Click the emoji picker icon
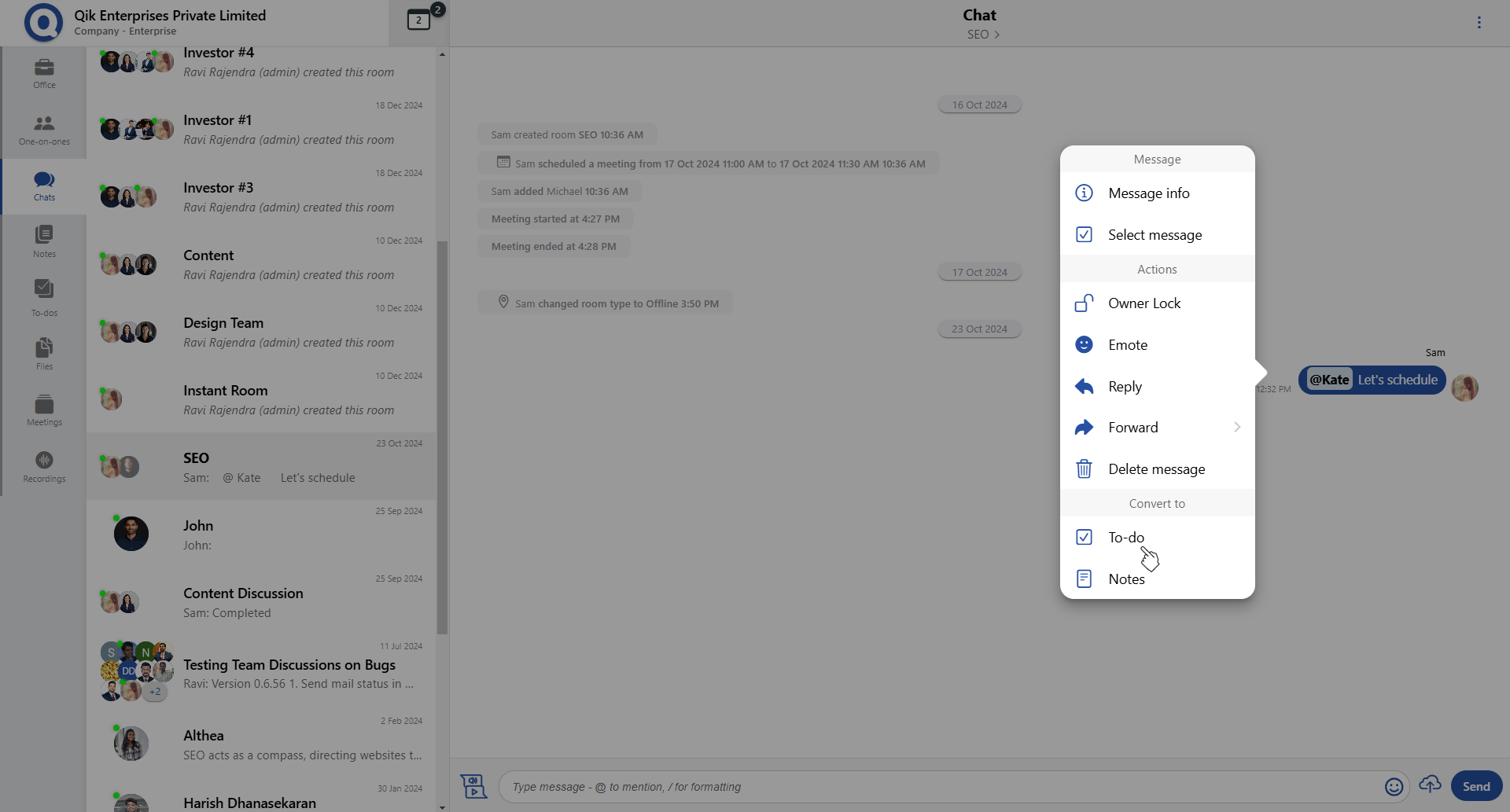Viewport: 1510px width, 812px height. pos(1394,787)
